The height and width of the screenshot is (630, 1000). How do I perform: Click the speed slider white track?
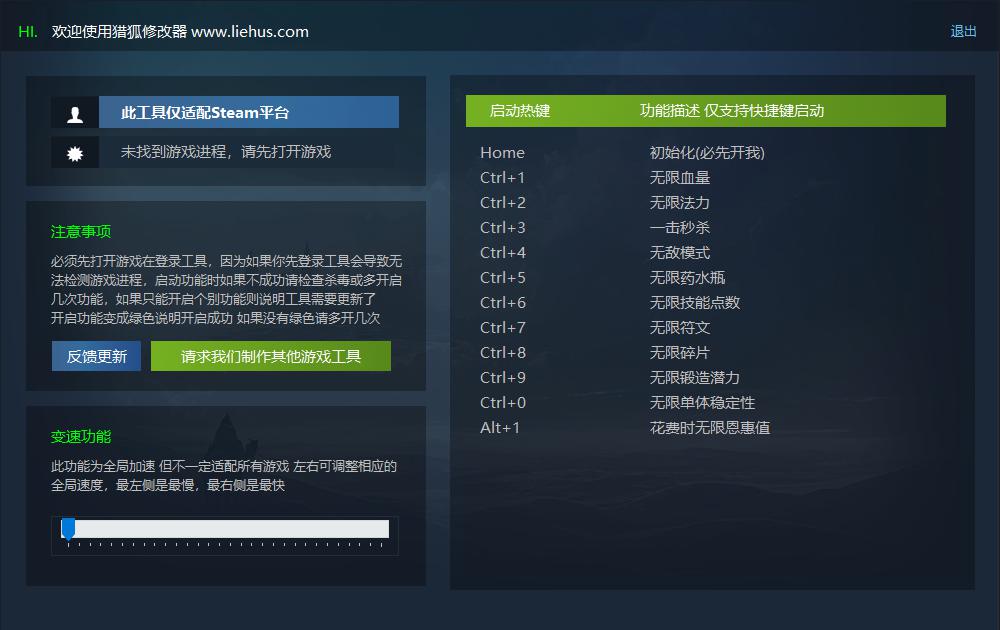(x=225, y=529)
